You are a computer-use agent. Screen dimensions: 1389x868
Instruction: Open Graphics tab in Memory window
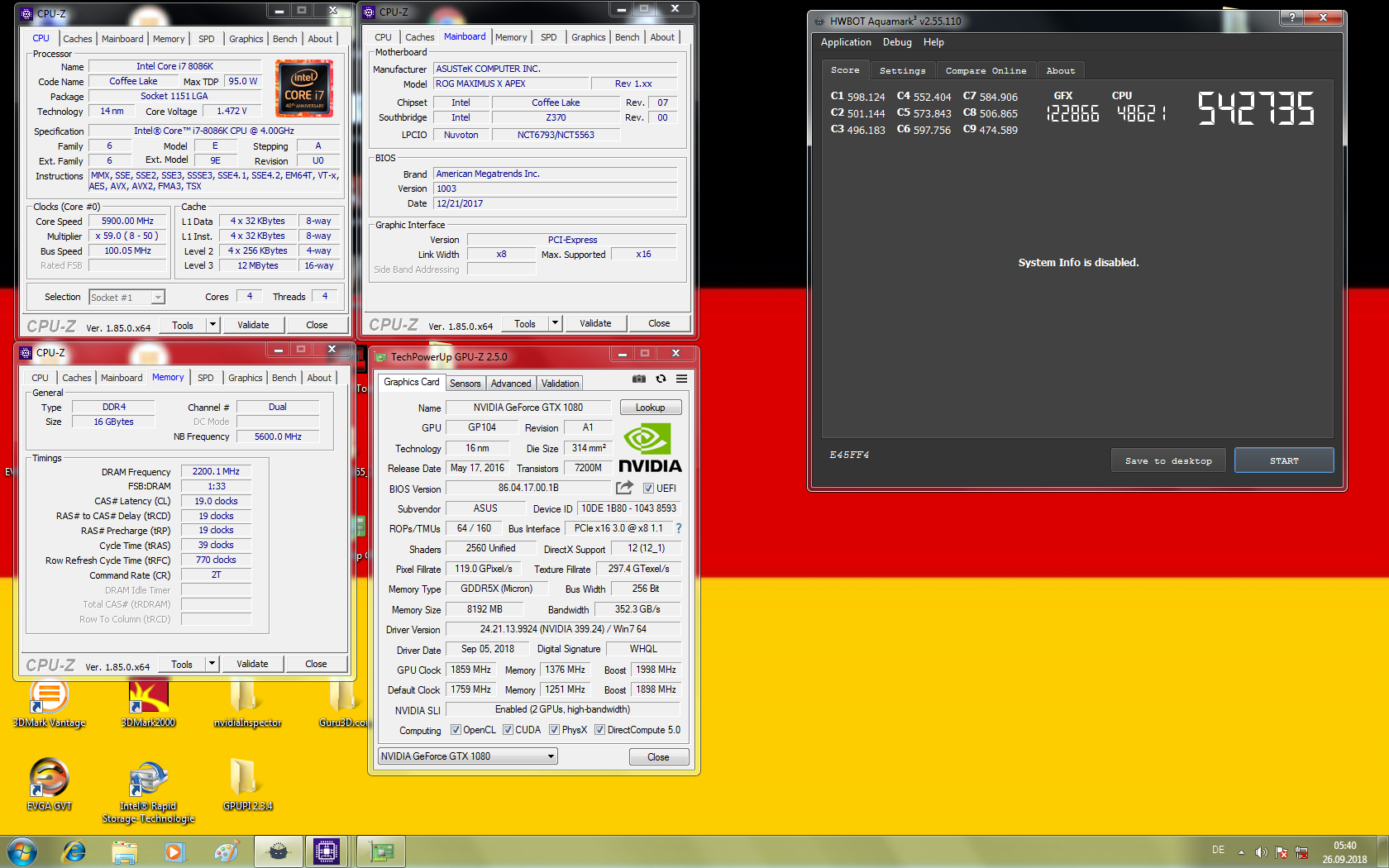[x=245, y=378]
